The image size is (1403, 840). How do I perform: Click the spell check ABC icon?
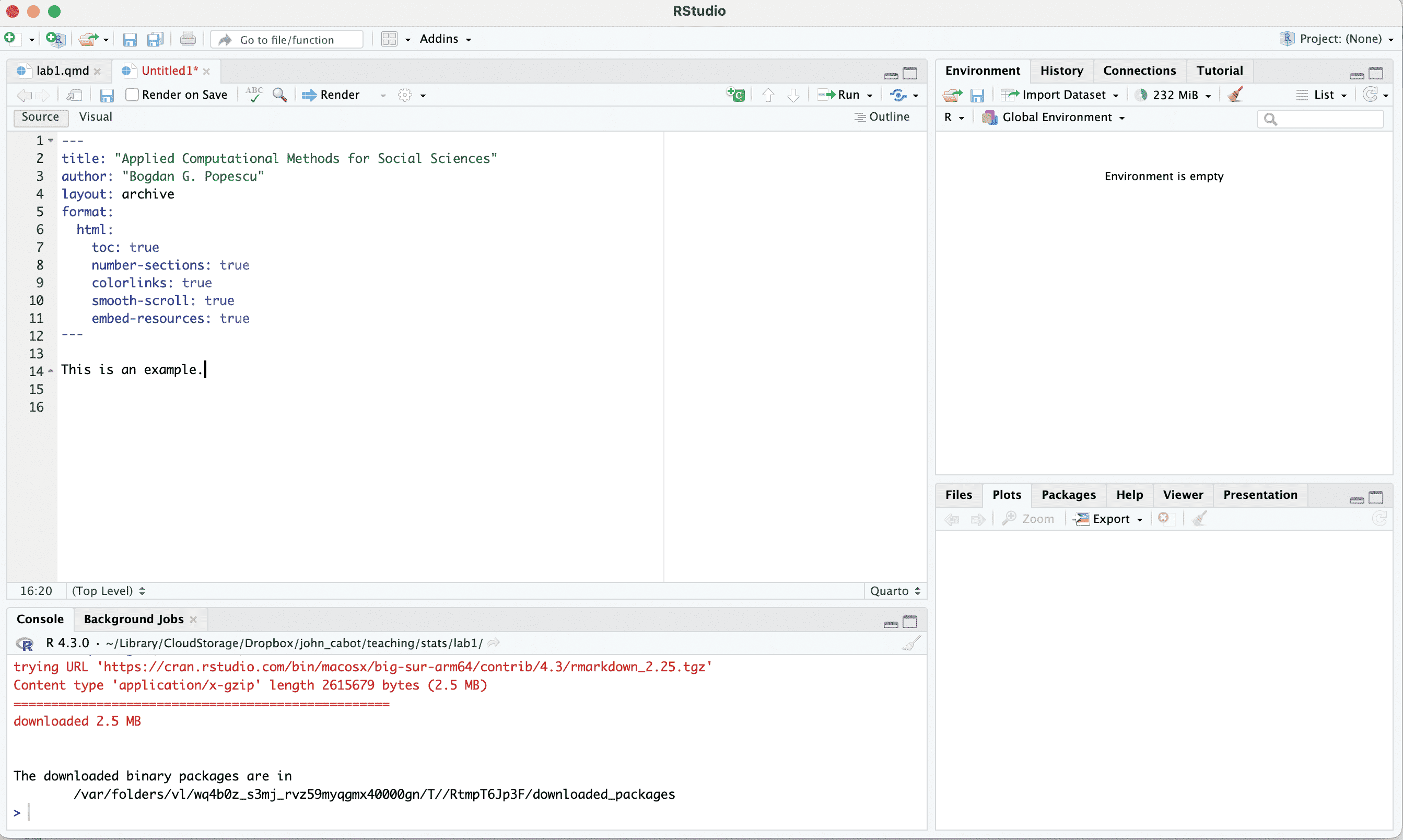pyautogui.click(x=254, y=94)
